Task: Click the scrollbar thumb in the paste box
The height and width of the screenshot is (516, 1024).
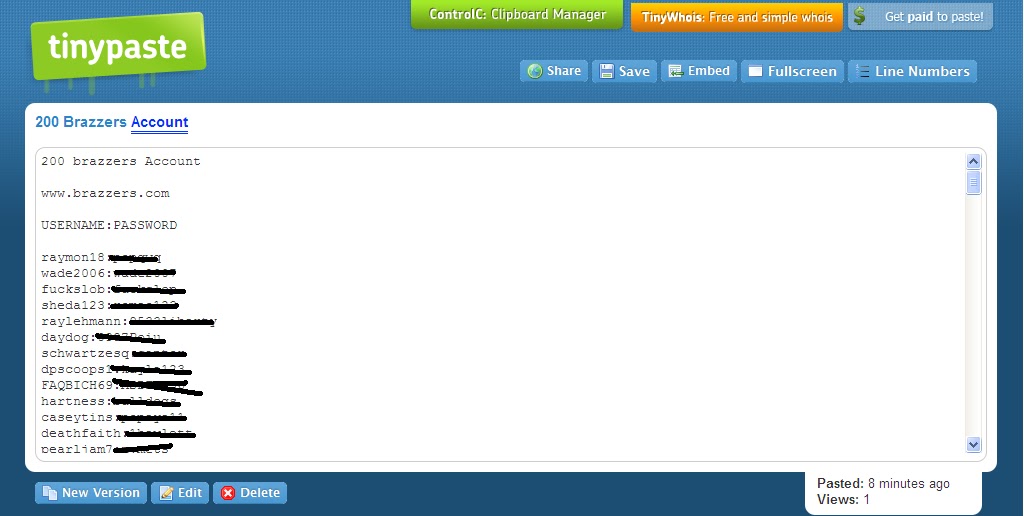Action: click(973, 182)
